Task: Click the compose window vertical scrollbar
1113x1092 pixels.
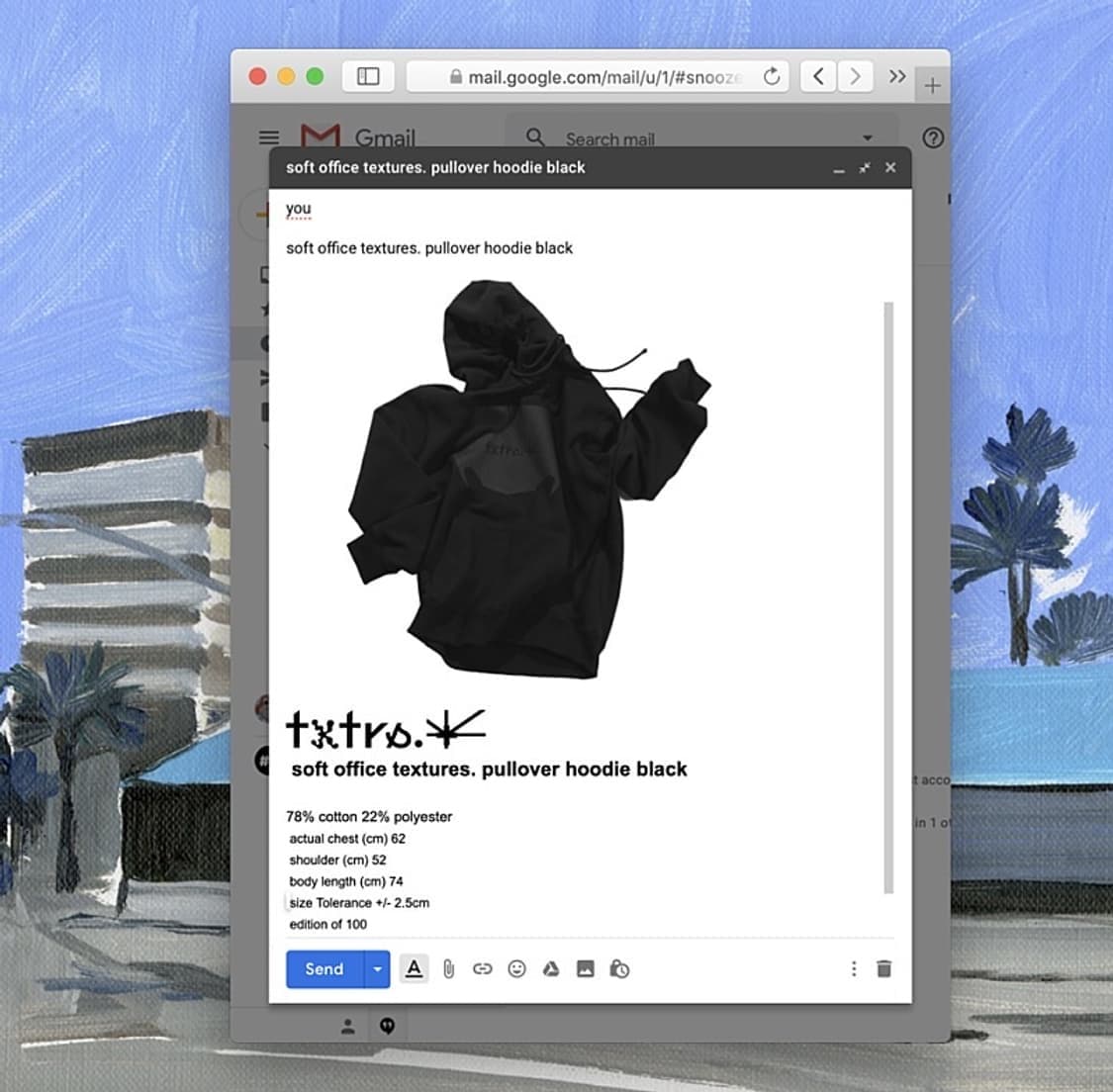Action: [x=888, y=593]
